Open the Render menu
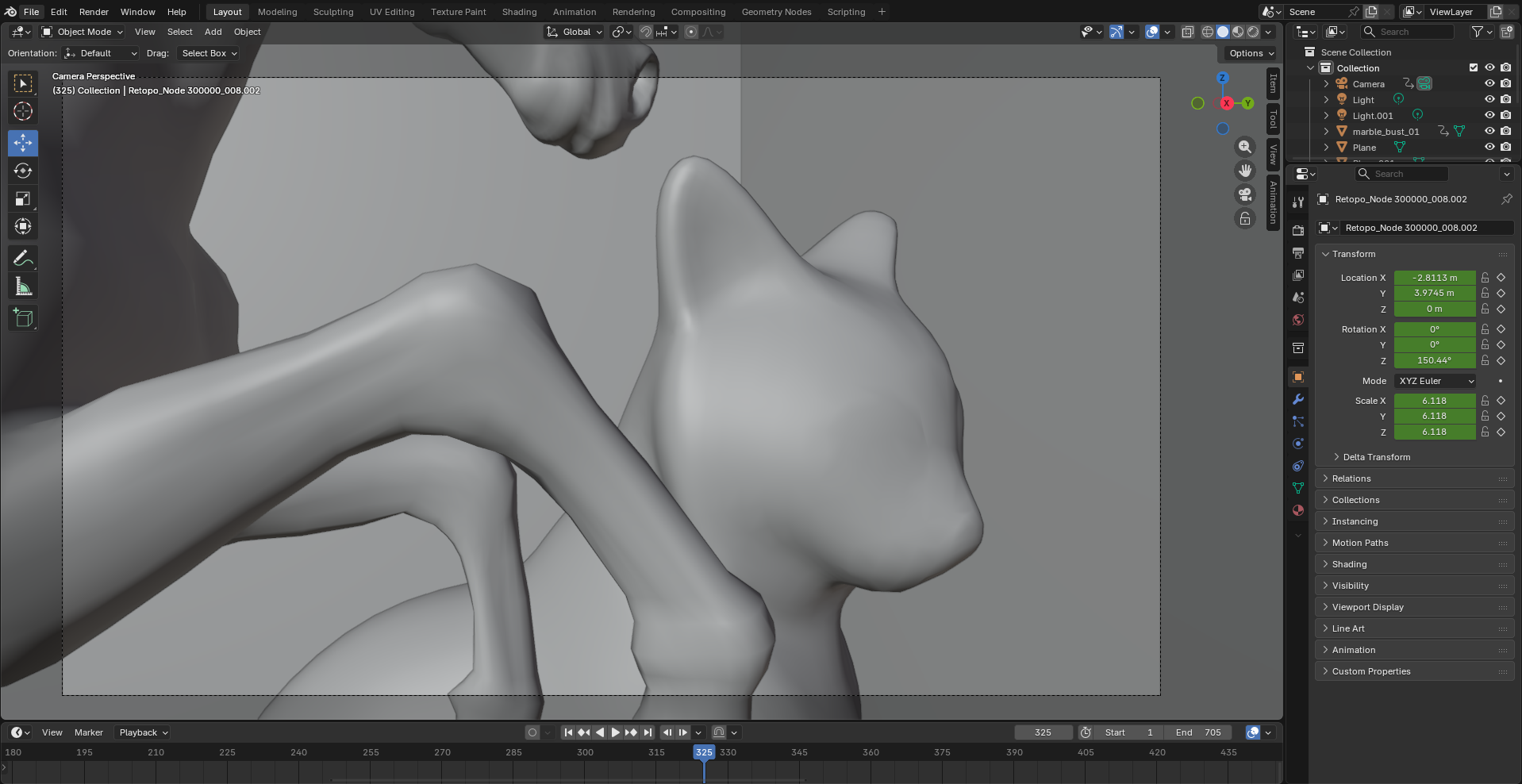This screenshot has height=784, width=1522. pos(94,12)
